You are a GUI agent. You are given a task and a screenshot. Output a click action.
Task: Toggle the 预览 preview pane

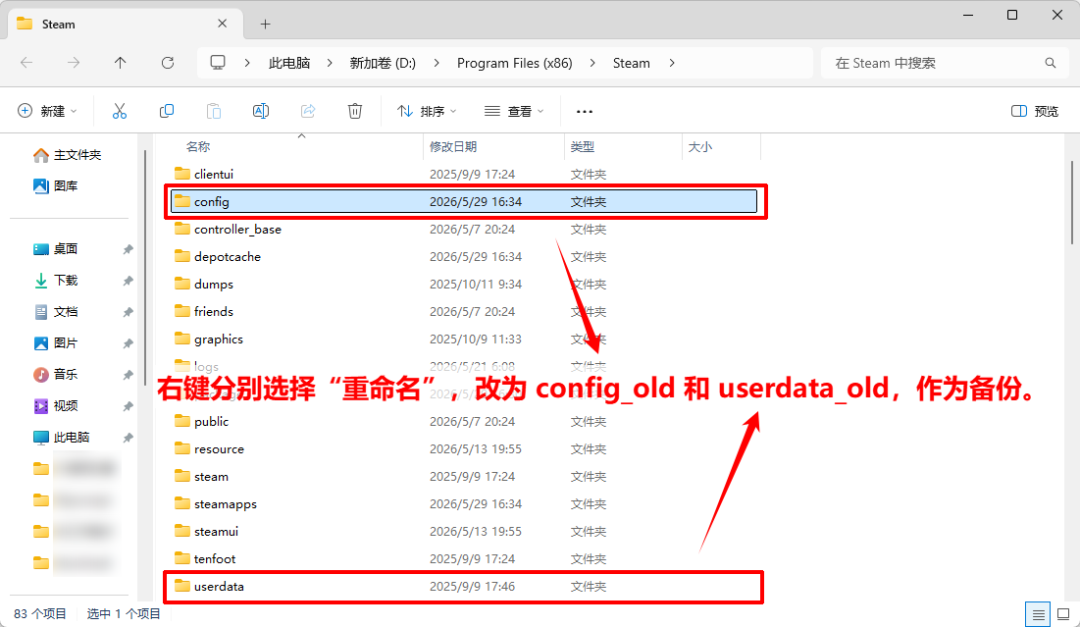coord(1035,111)
